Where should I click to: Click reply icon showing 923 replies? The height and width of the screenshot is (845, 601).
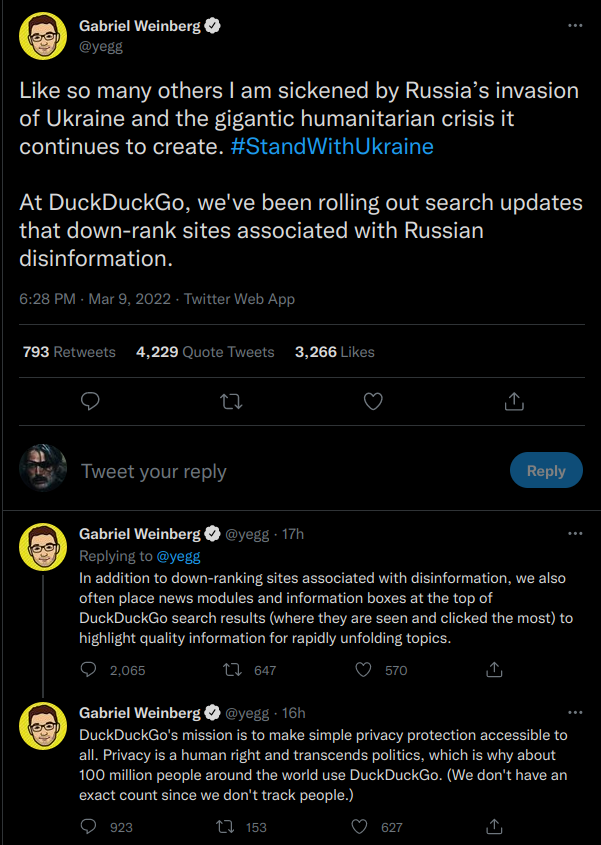click(89, 827)
